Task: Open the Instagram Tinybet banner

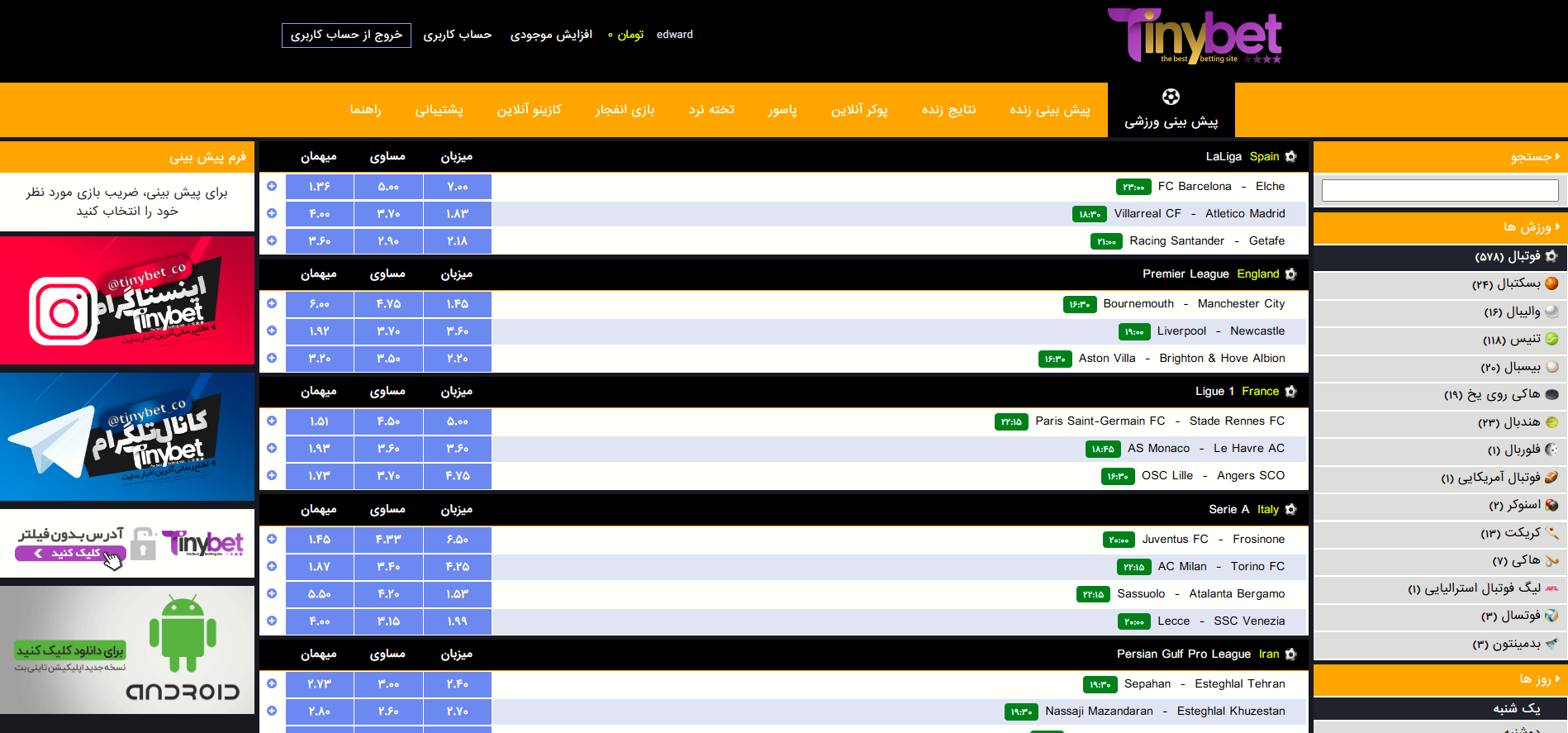Action: 127,301
